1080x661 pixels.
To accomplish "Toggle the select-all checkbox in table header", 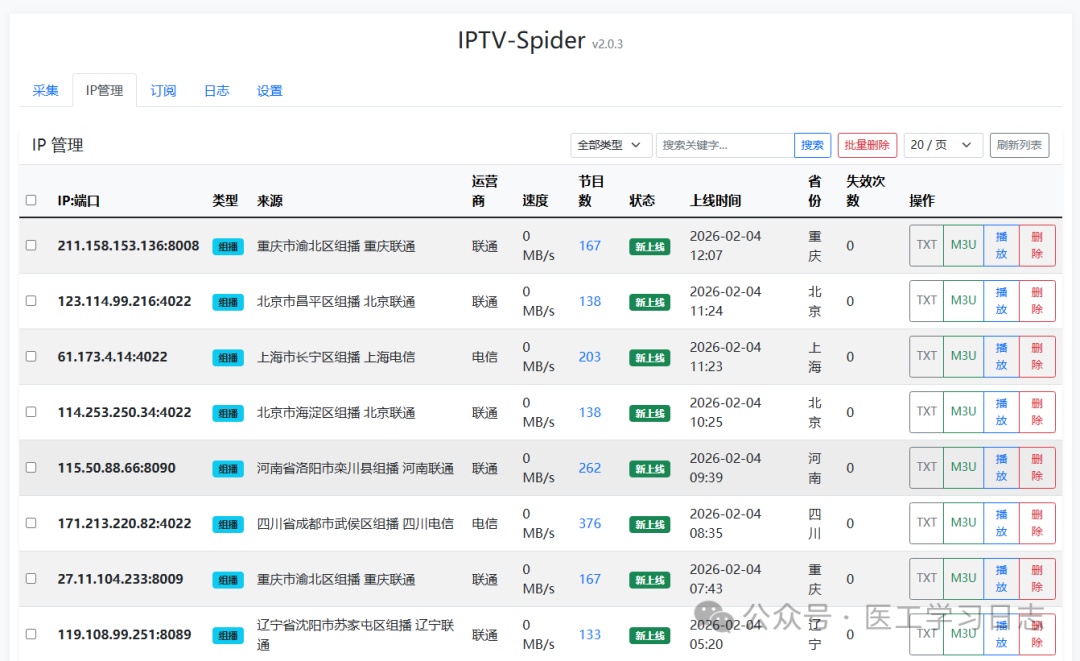I will (x=31, y=200).
